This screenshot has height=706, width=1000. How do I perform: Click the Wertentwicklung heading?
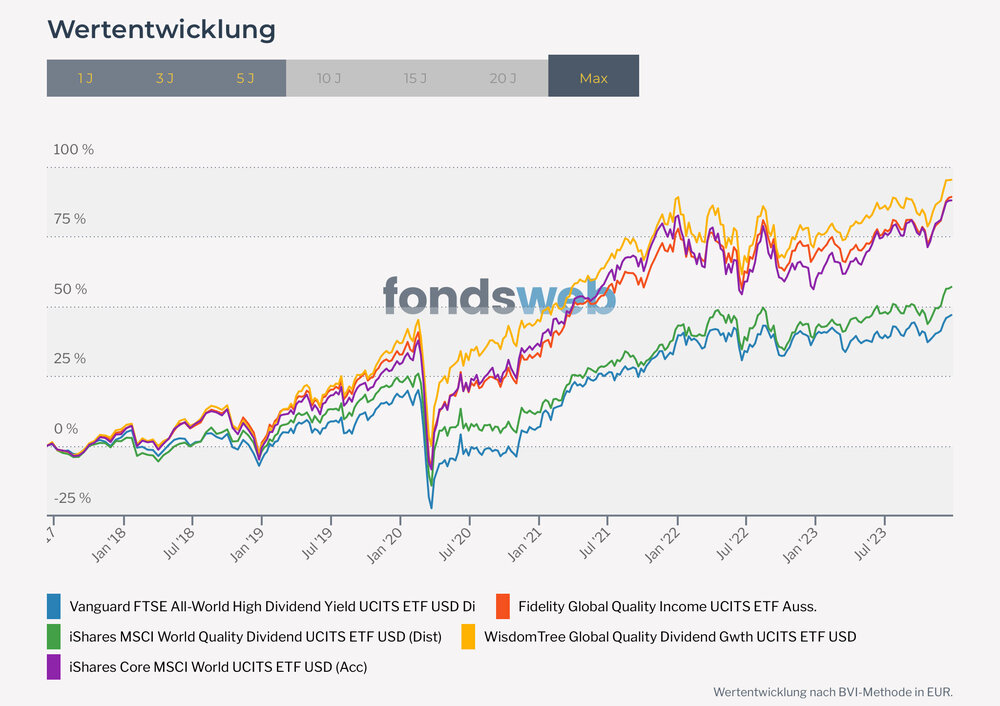161,30
